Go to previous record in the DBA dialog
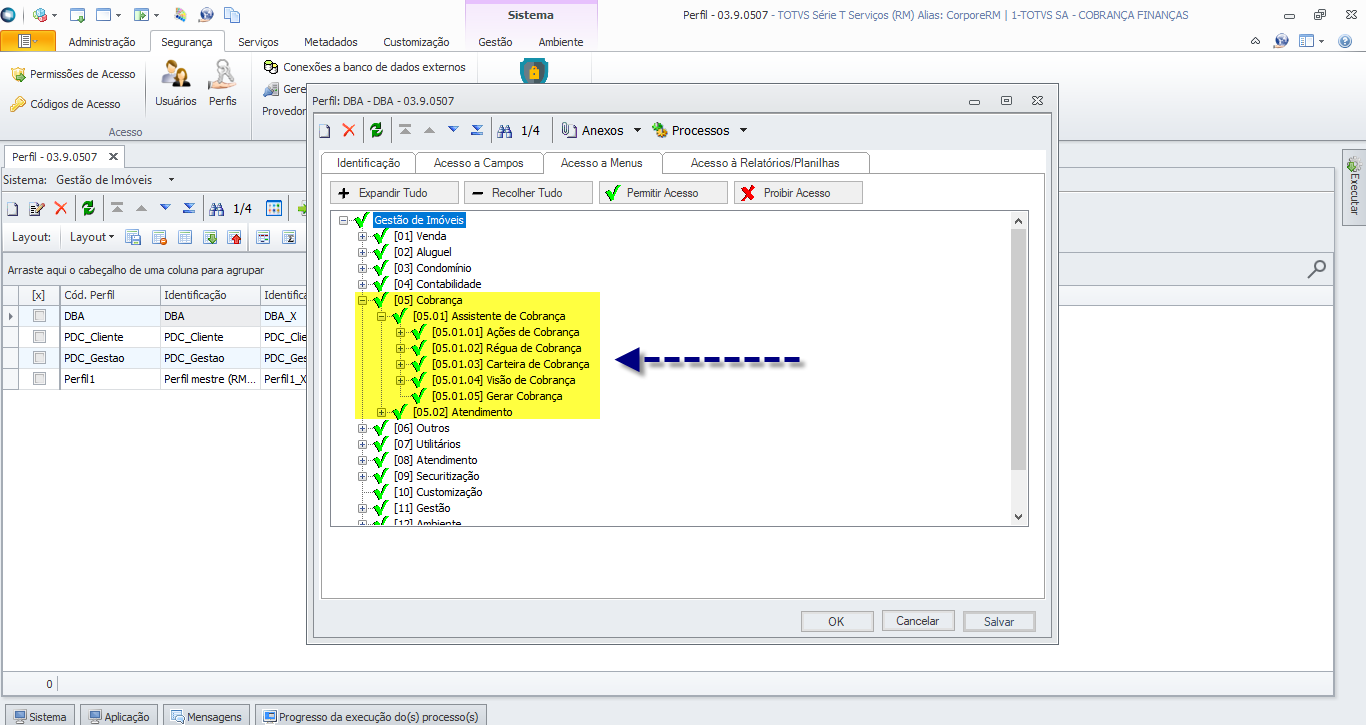This screenshot has width=1366, height=725. (429, 130)
